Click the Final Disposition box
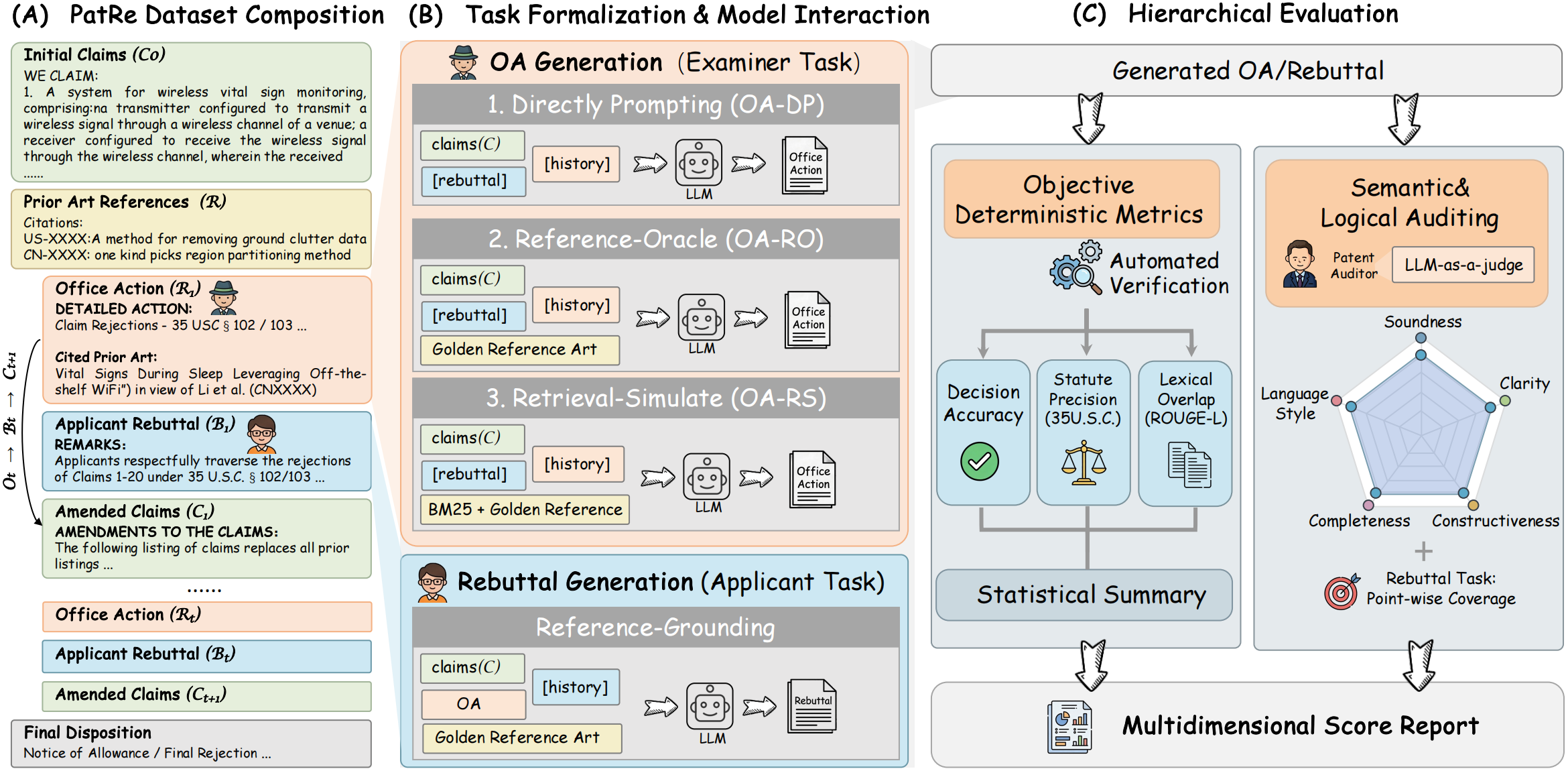 pos(191,743)
